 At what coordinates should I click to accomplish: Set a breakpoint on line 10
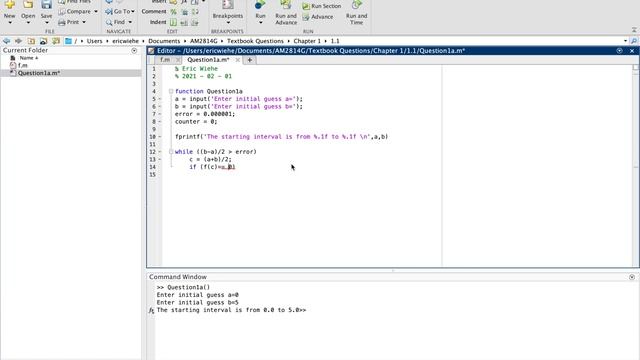(160, 137)
